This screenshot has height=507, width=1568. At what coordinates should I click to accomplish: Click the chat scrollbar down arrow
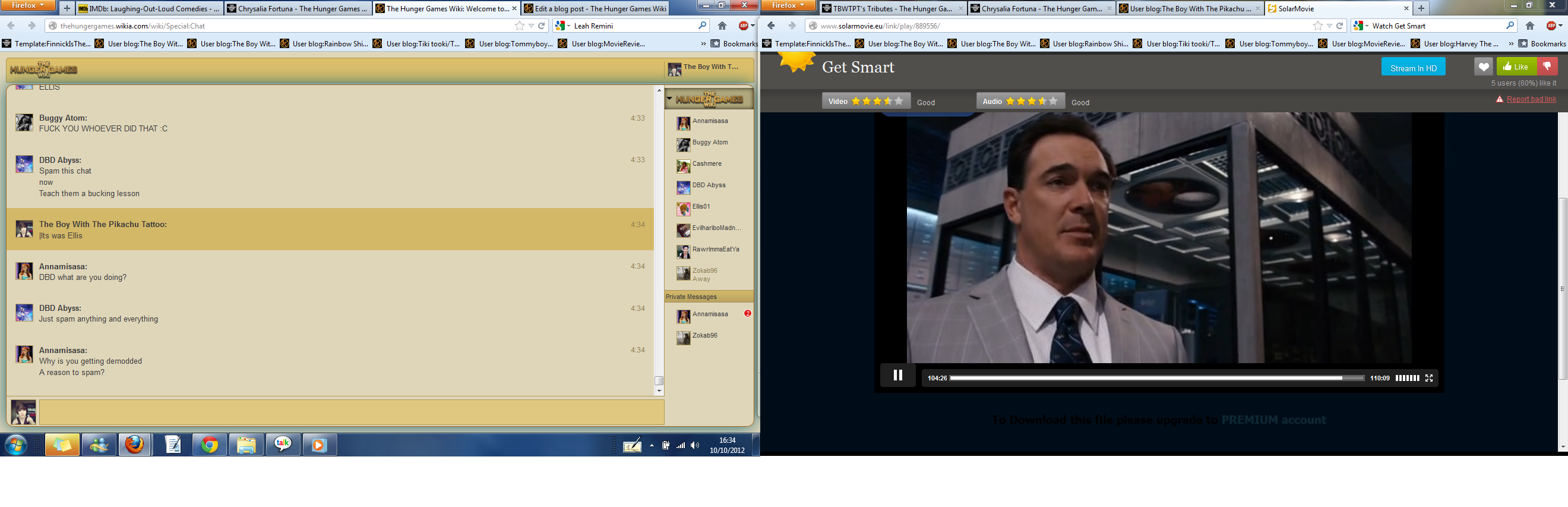[659, 391]
